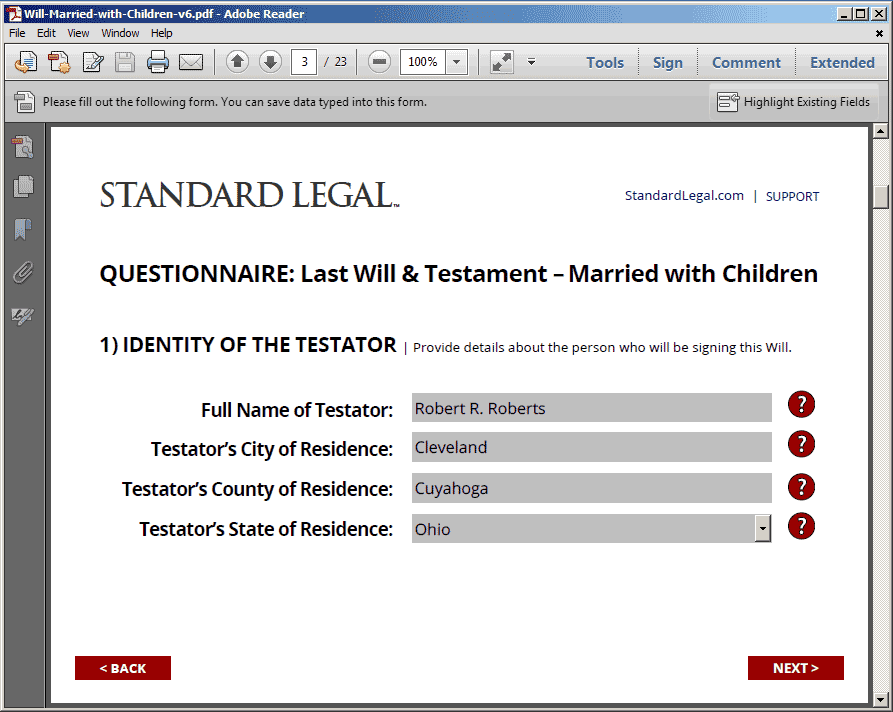Open the Tools pane
Image resolution: width=893 pixels, height=712 pixels.
[x=605, y=62]
